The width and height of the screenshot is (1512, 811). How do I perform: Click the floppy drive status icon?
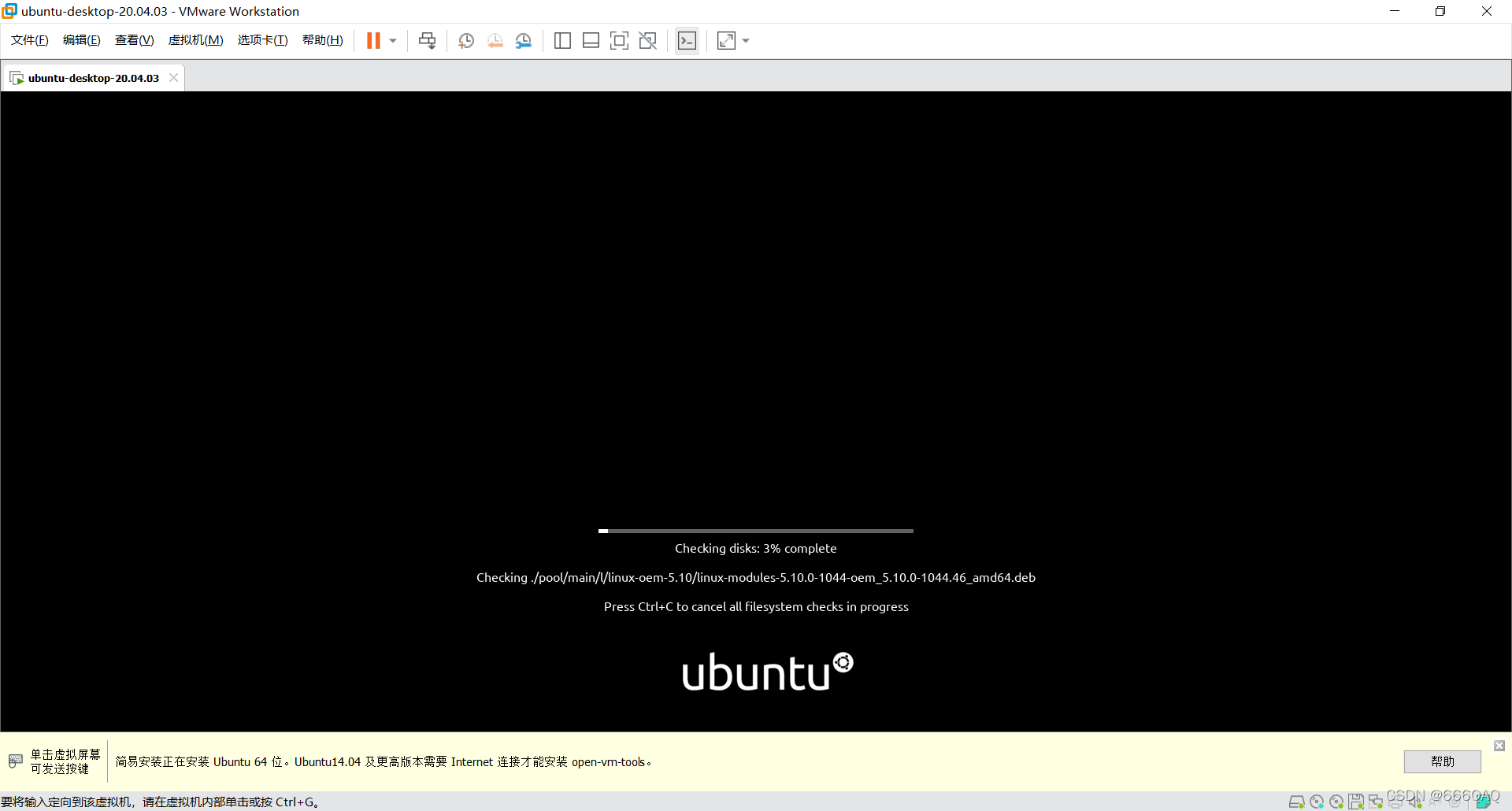1355,802
